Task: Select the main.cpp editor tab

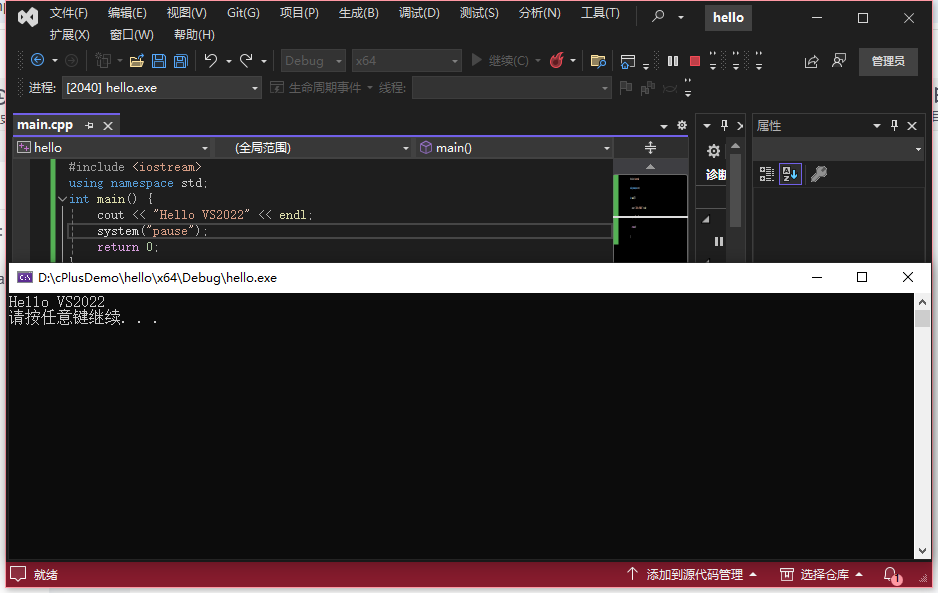Action: pos(45,124)
